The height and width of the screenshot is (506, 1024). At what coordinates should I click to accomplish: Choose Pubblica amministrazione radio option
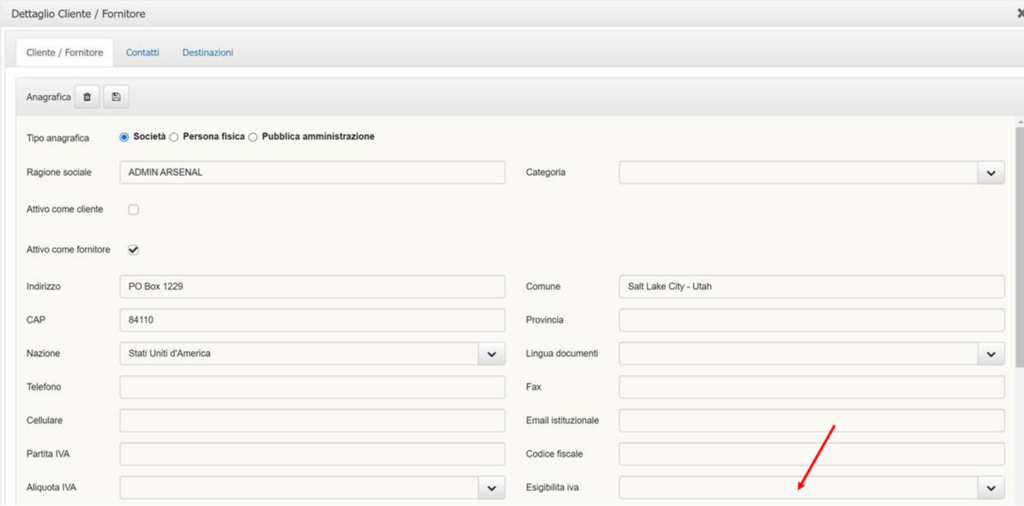[x=253, y=137]
